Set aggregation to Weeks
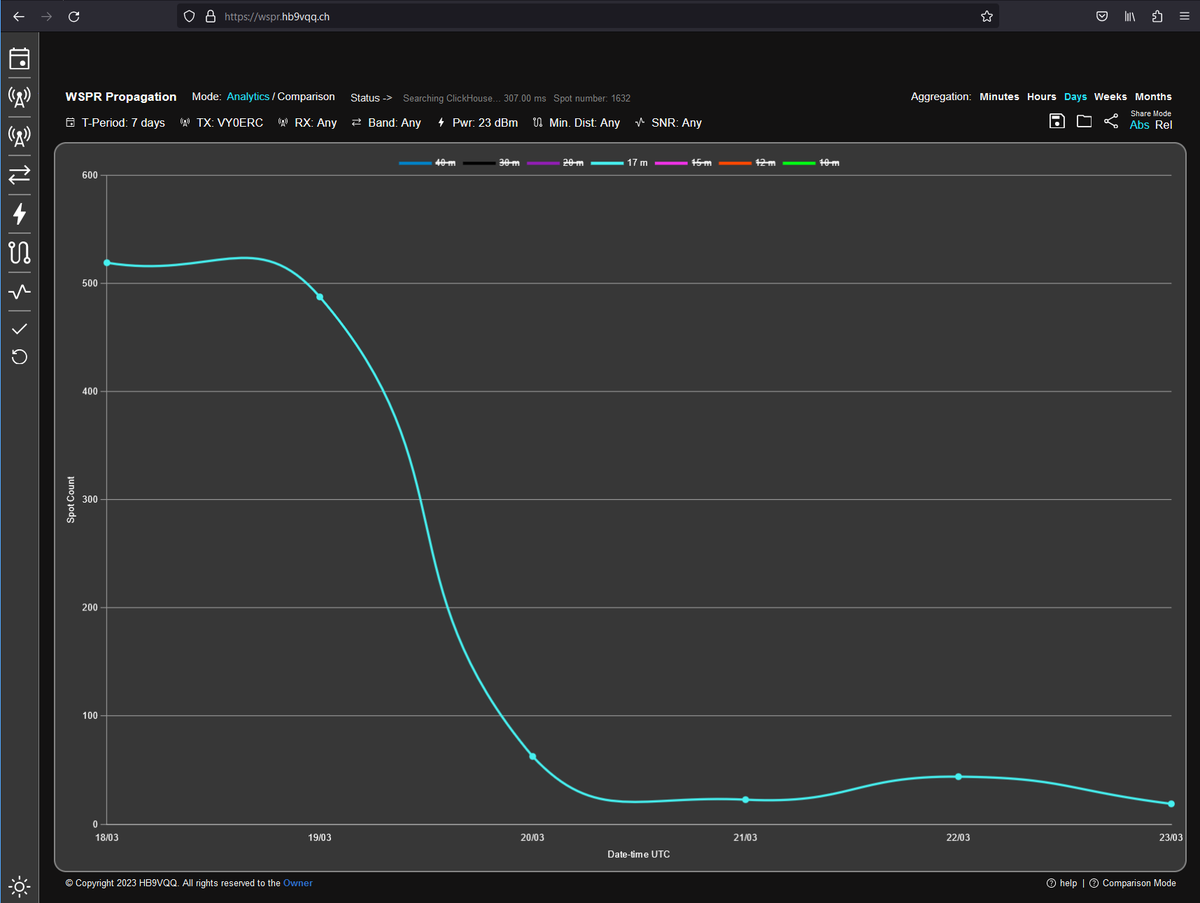Screen dimensions: 1200x903 (1110, 97)
